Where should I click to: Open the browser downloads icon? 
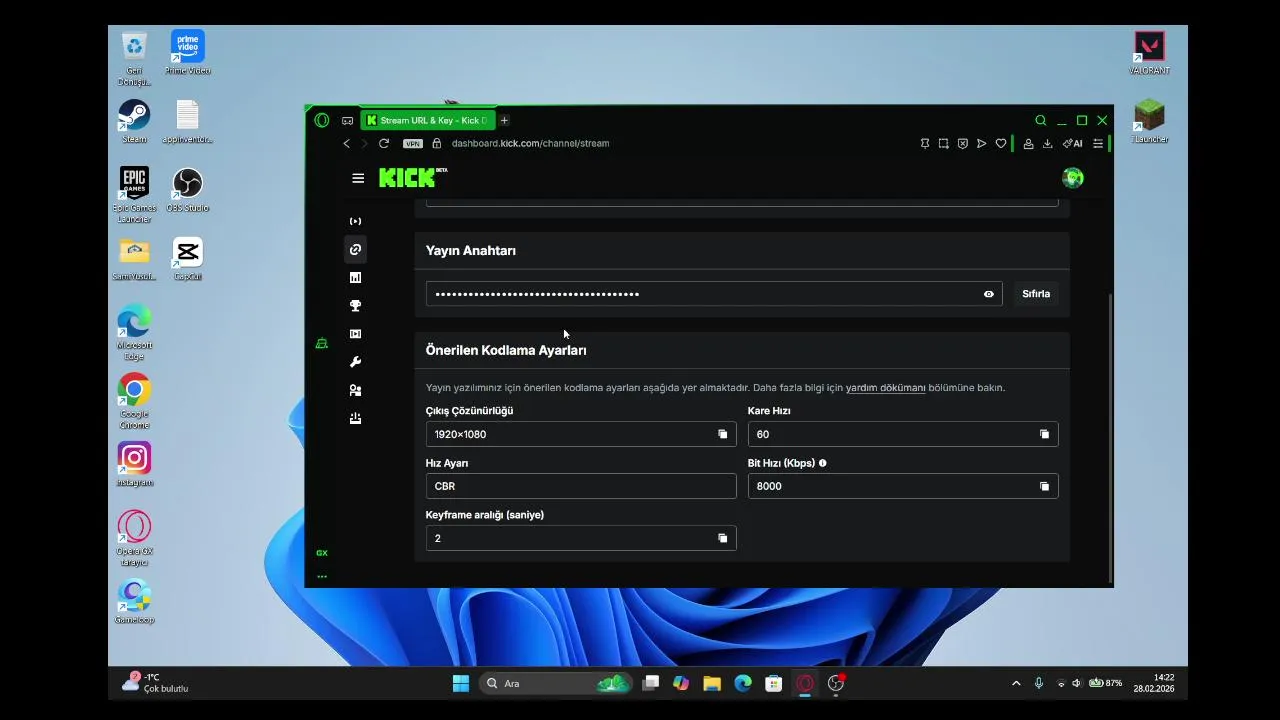coord(1047,144)
